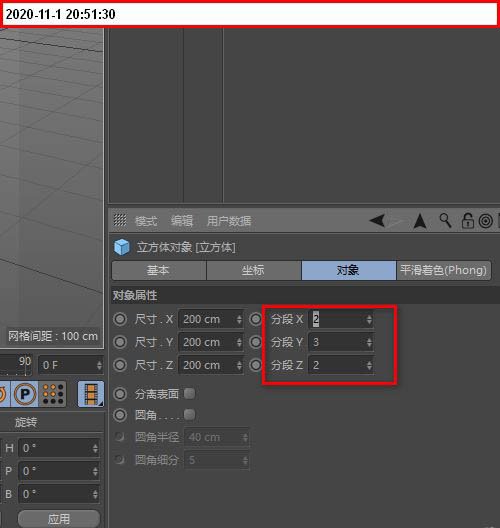Click stepper arrows of 尺寸 . X
This screenshot has height=528, width=500.
pos(239,319)
